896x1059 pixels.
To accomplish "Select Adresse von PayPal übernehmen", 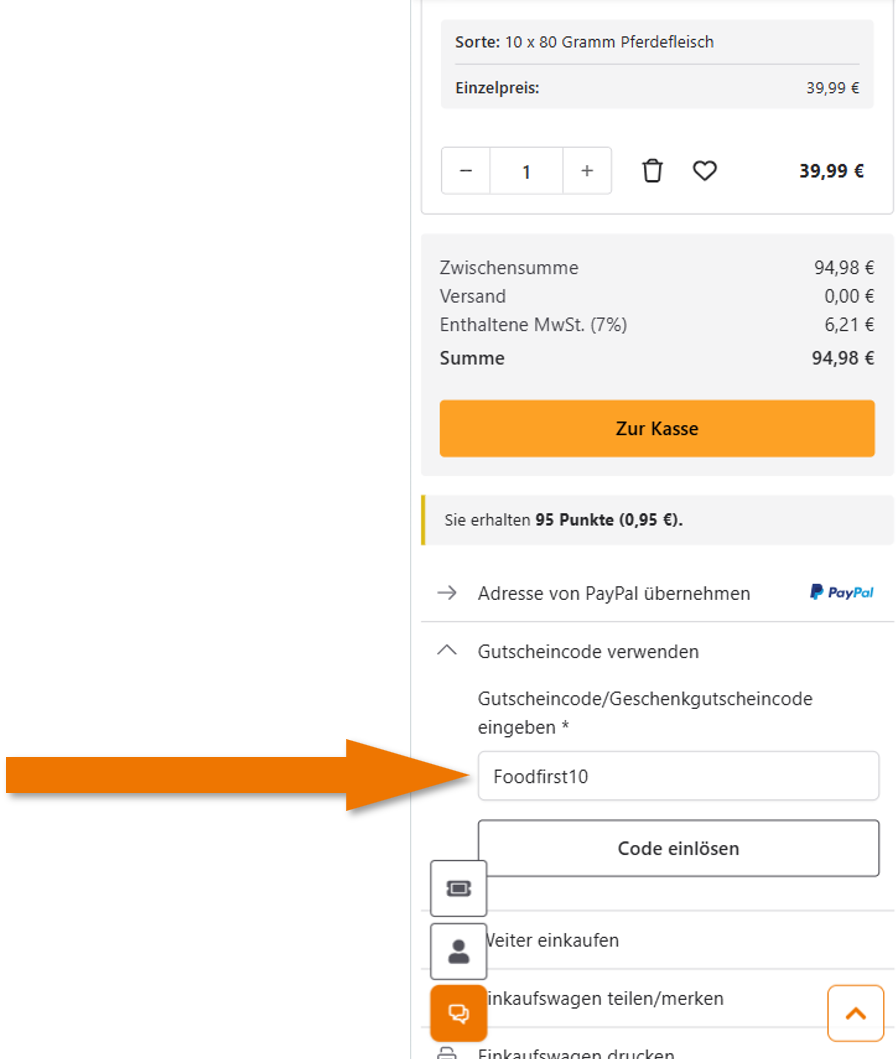I will 614,594.
